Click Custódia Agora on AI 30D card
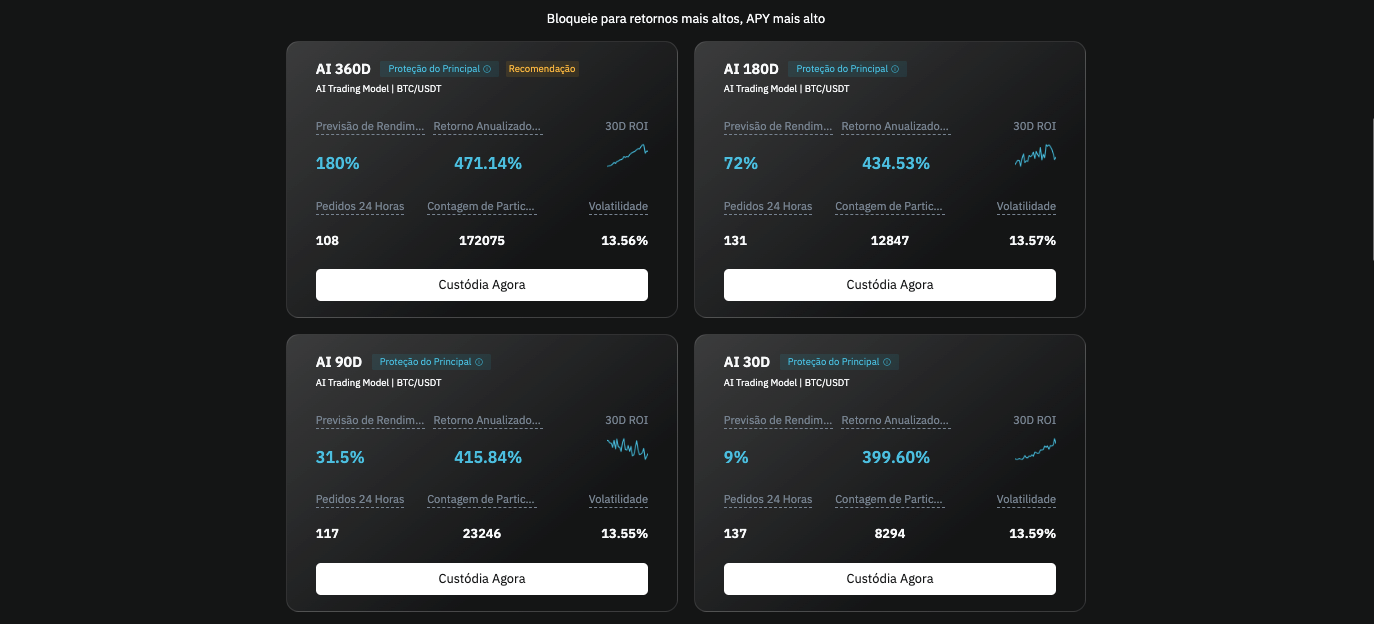The image size is (1374, 624). 889,578
